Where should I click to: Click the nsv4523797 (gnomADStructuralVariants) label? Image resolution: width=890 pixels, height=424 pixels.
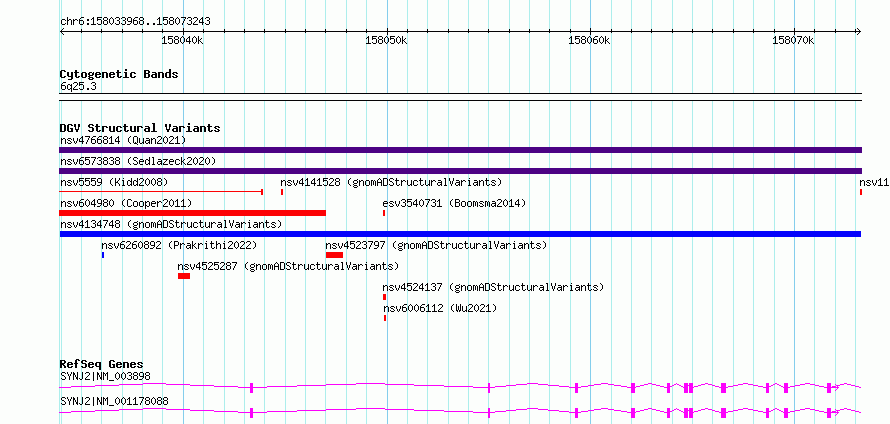(x=436, y=245)
